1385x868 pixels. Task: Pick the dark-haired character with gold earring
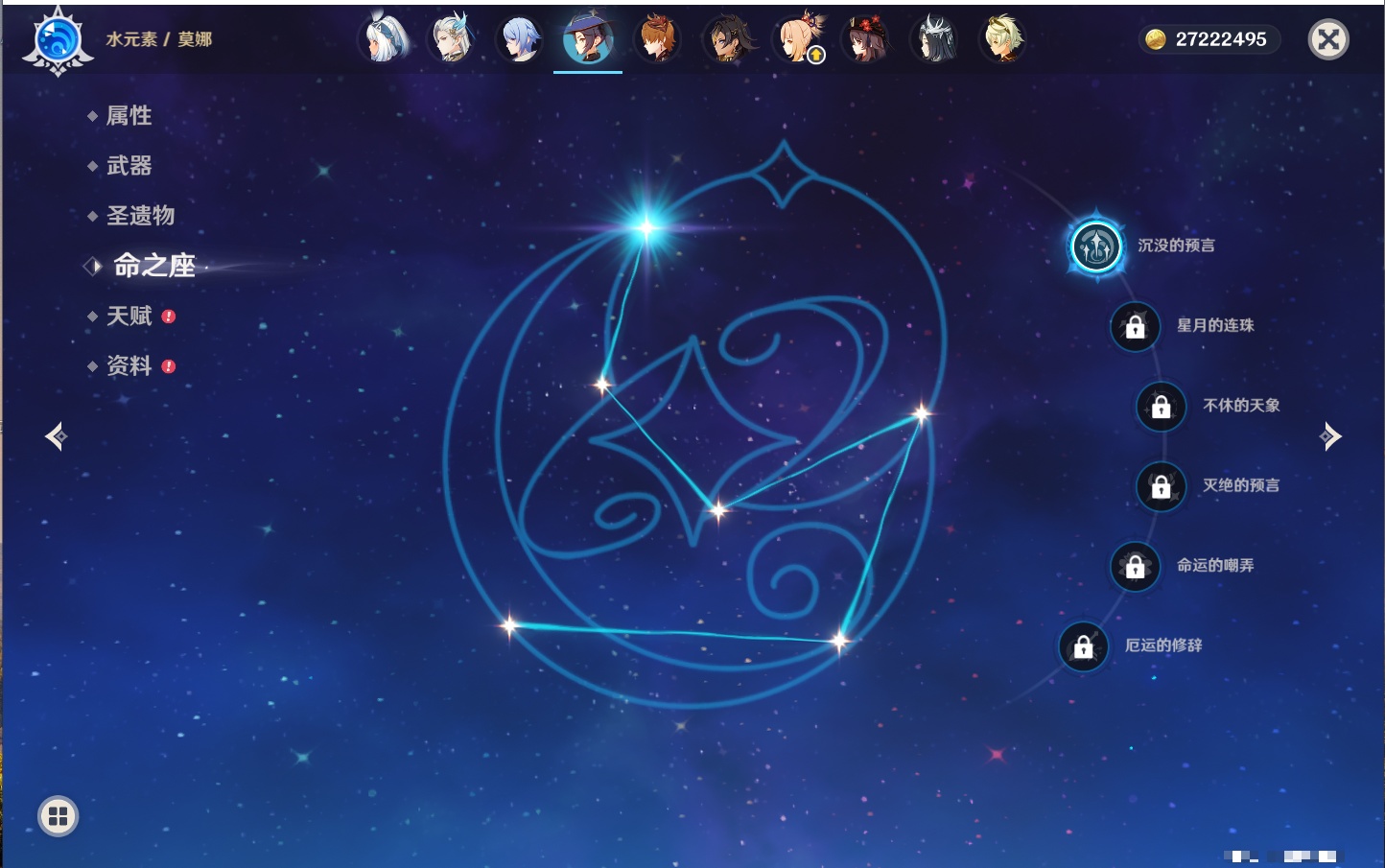728,39
